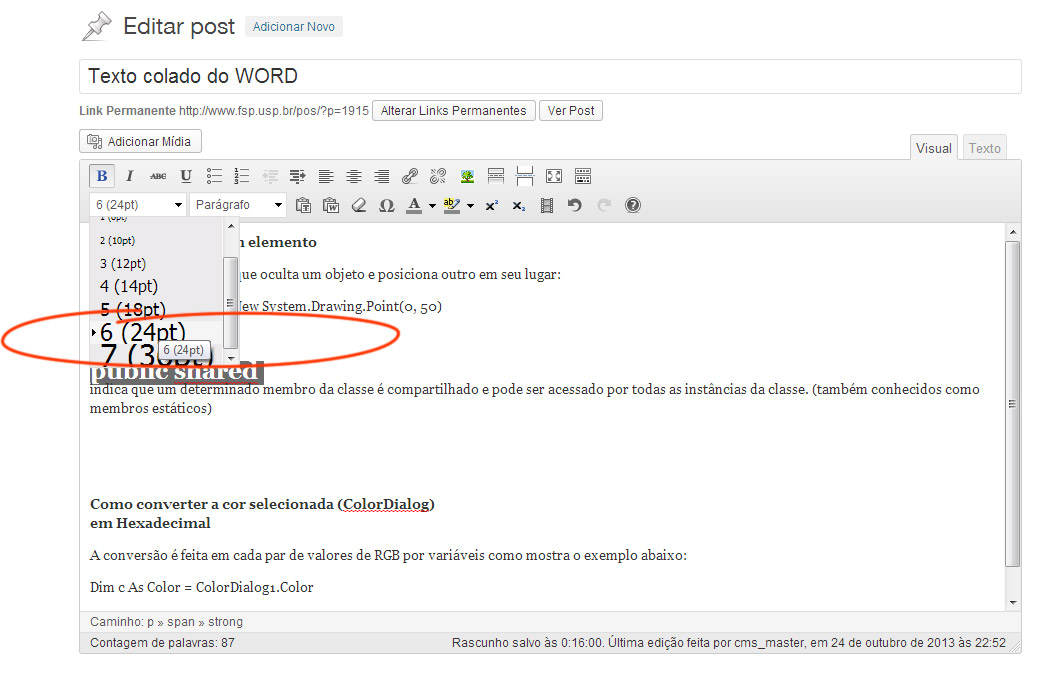Screen dimensions: 1039x677
Task: Insert a page break
Action: click(x=525, y=176)
